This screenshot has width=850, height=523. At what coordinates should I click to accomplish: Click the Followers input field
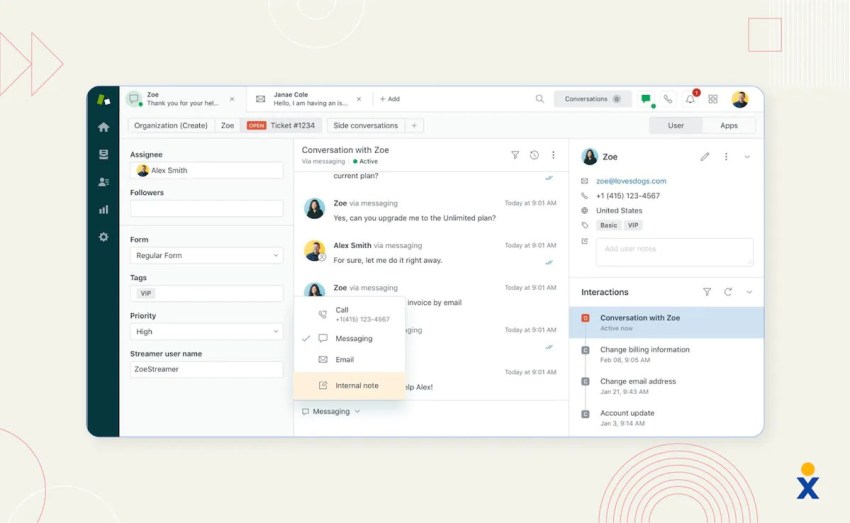[x=207, y=209]
